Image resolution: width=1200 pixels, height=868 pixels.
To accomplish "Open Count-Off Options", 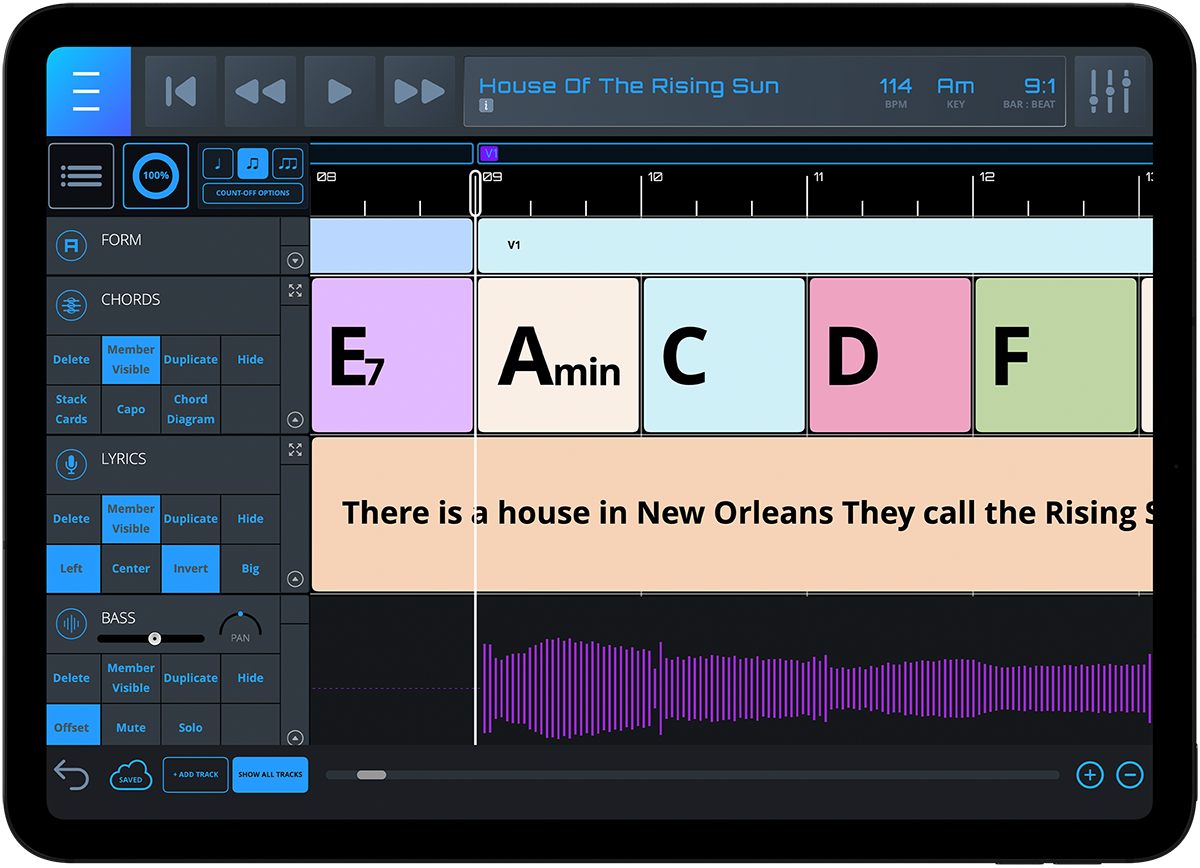I will tap(253, 193).
